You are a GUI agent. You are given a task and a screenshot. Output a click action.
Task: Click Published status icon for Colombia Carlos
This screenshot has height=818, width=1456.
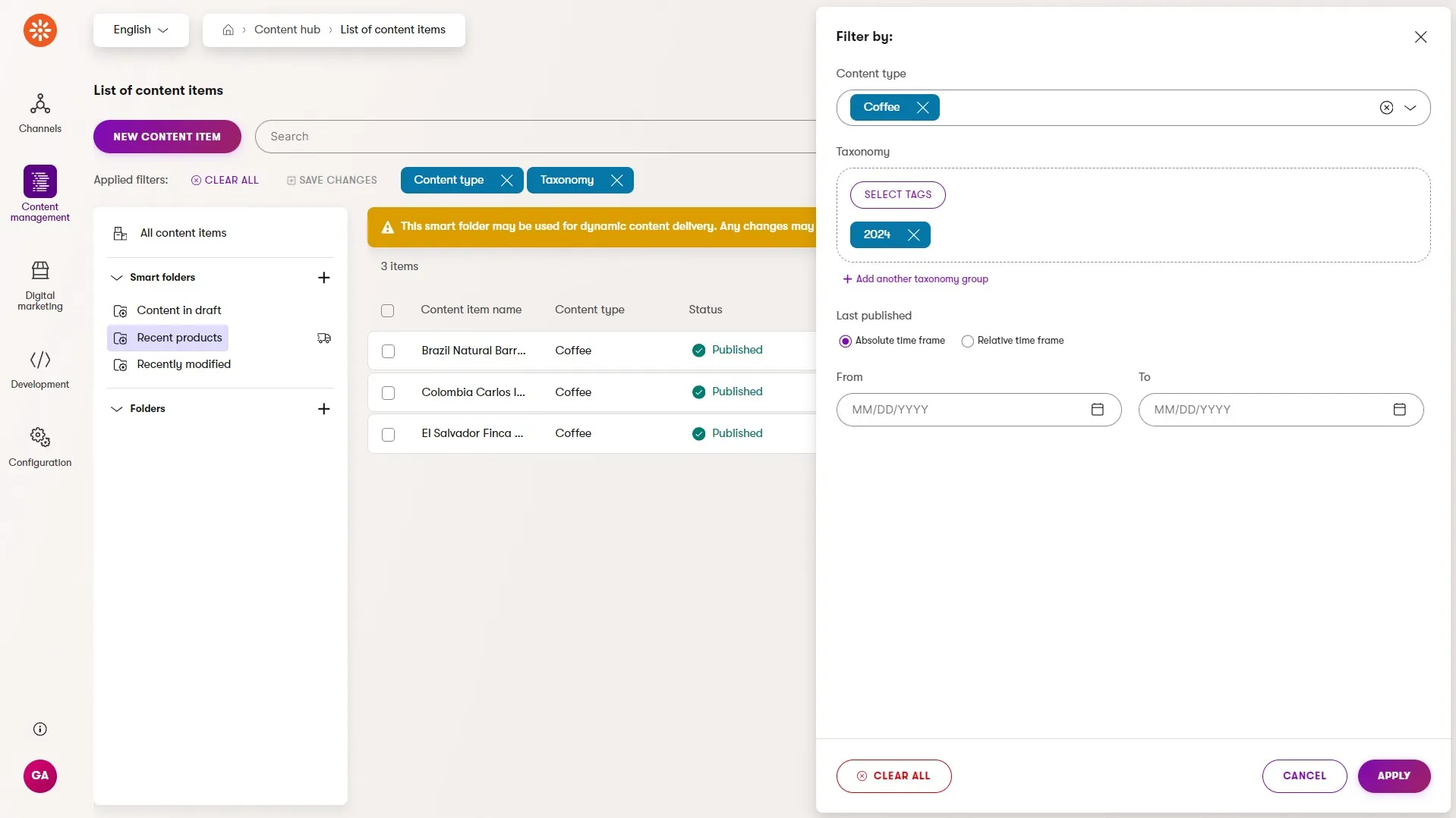pos(698,392)
